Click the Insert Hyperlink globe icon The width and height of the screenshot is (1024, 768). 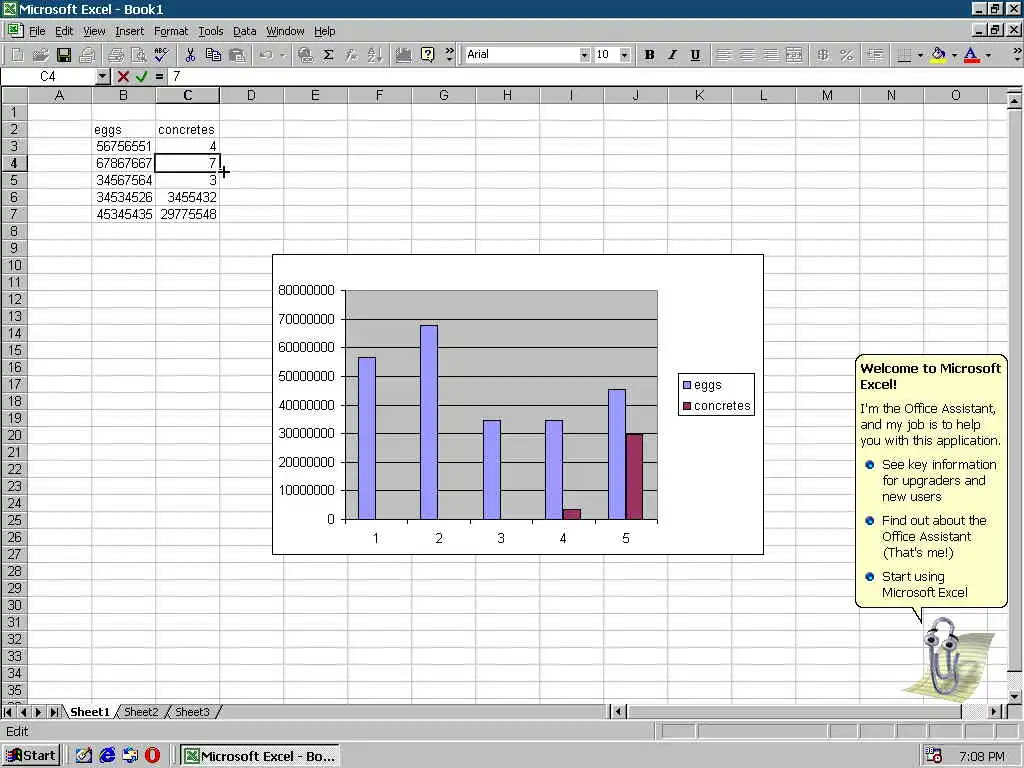coord(305,55)
